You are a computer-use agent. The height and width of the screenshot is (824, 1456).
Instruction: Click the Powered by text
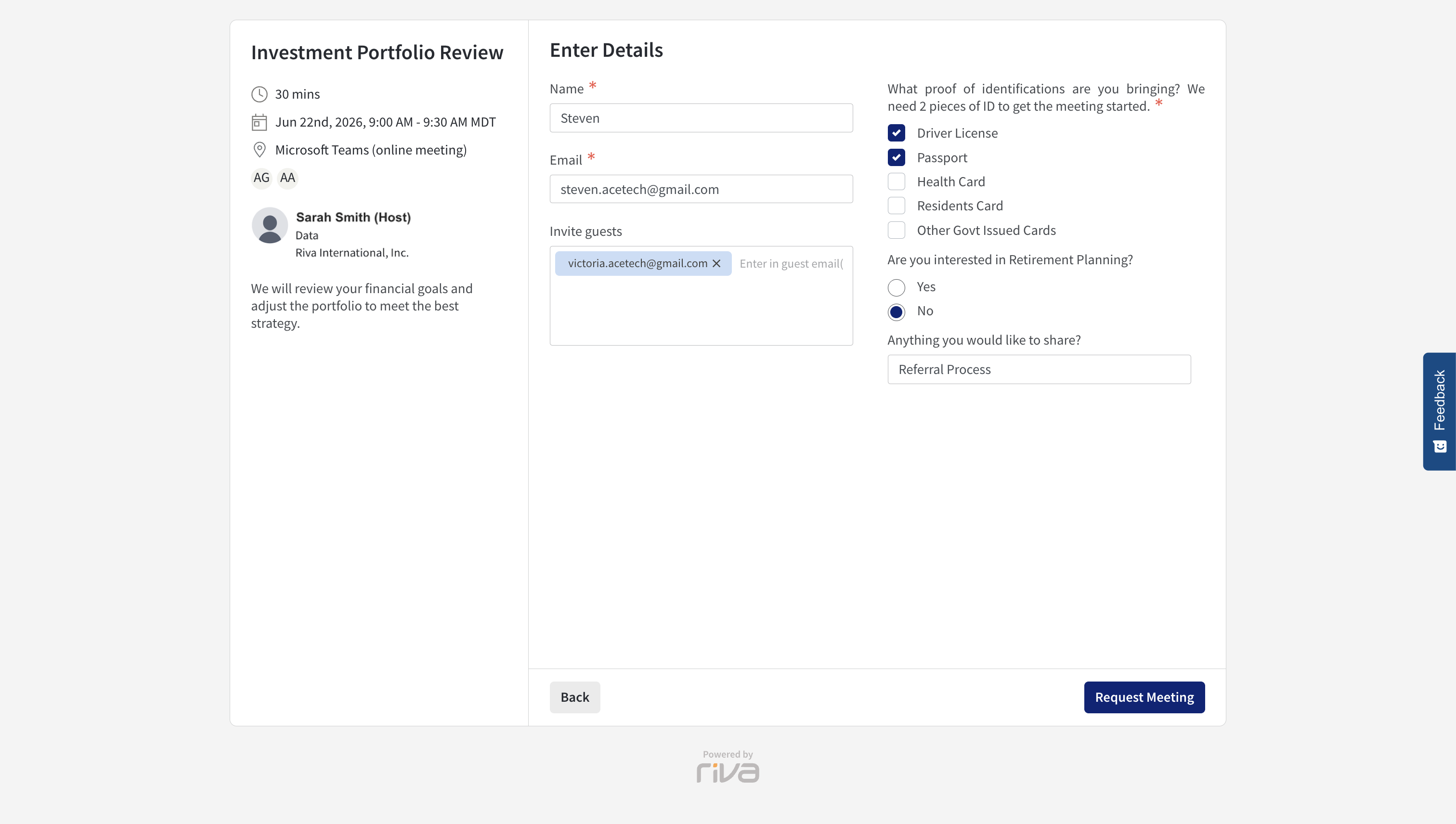click(728, 754)
